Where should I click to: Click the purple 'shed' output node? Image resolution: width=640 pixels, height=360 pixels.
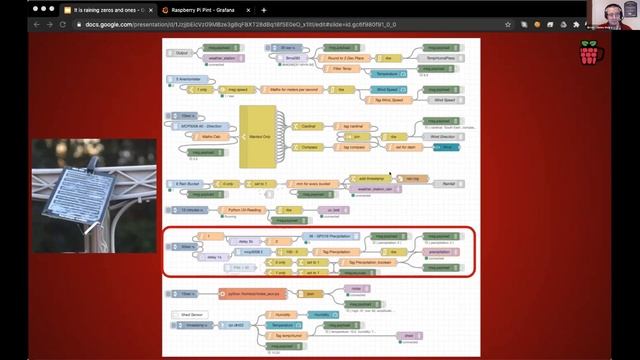coord(409,336)
